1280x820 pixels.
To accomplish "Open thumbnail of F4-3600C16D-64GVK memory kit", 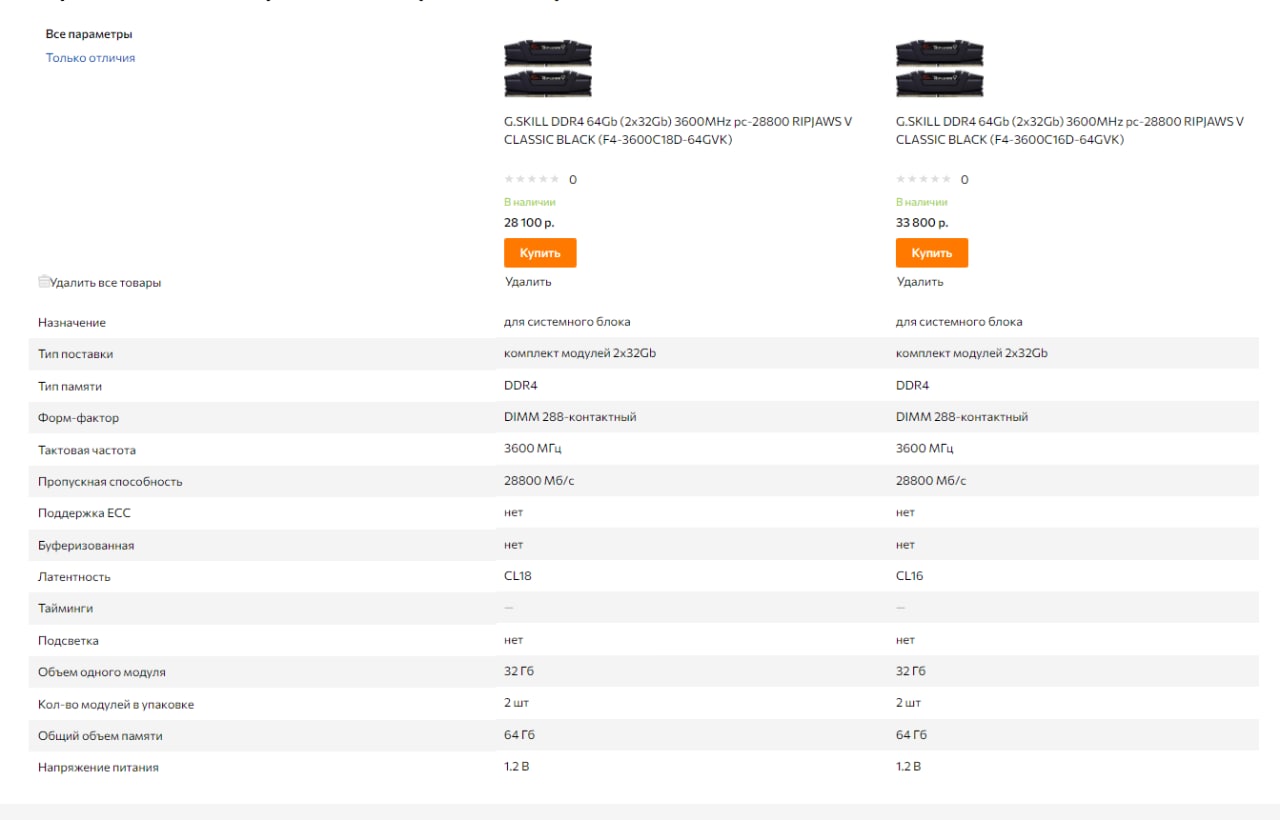I will (x=940, y=68).
